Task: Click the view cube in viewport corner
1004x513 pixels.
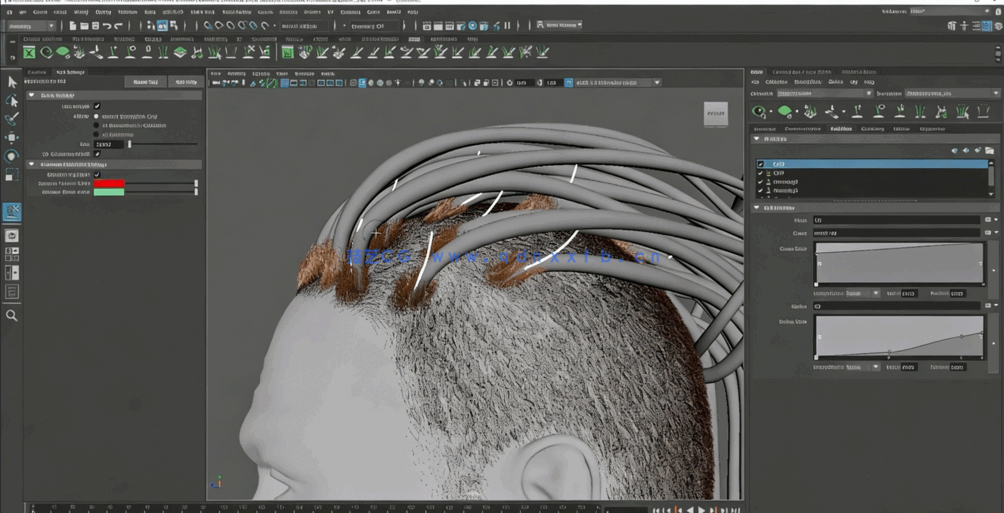Action: click(x=715, y=113)
